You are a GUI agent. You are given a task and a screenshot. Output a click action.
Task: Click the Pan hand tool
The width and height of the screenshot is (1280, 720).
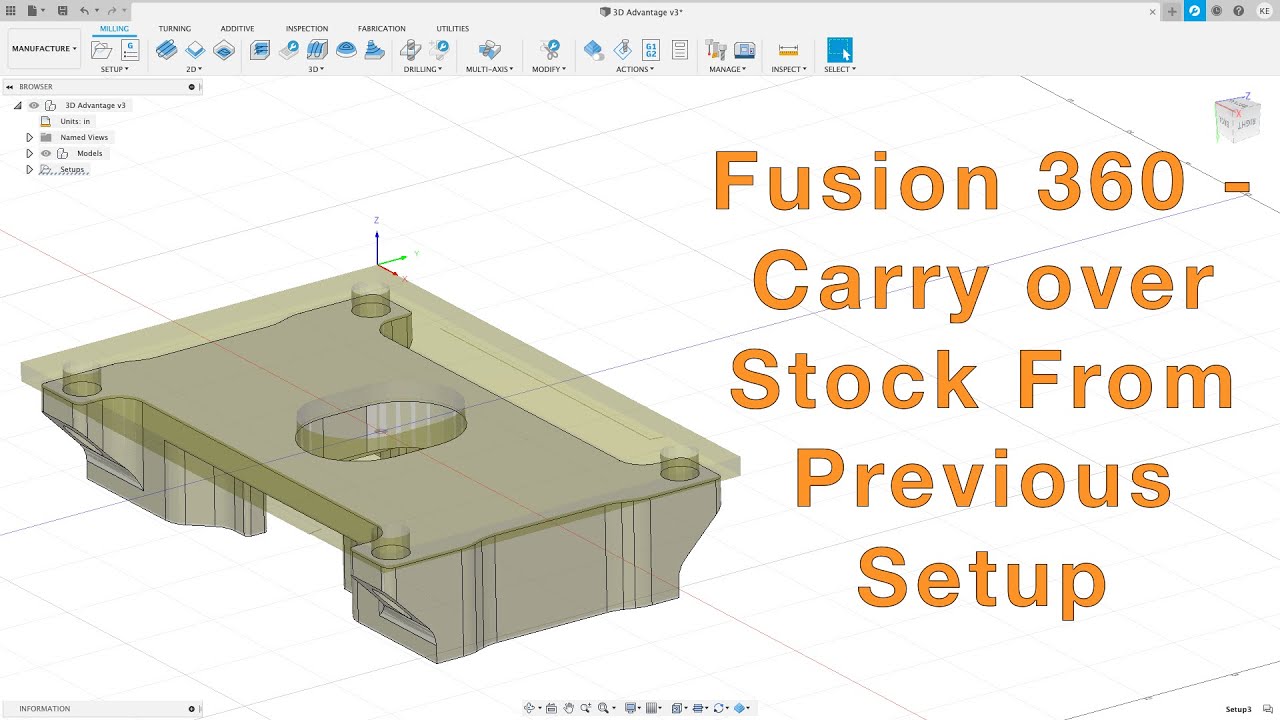point(569,708)
